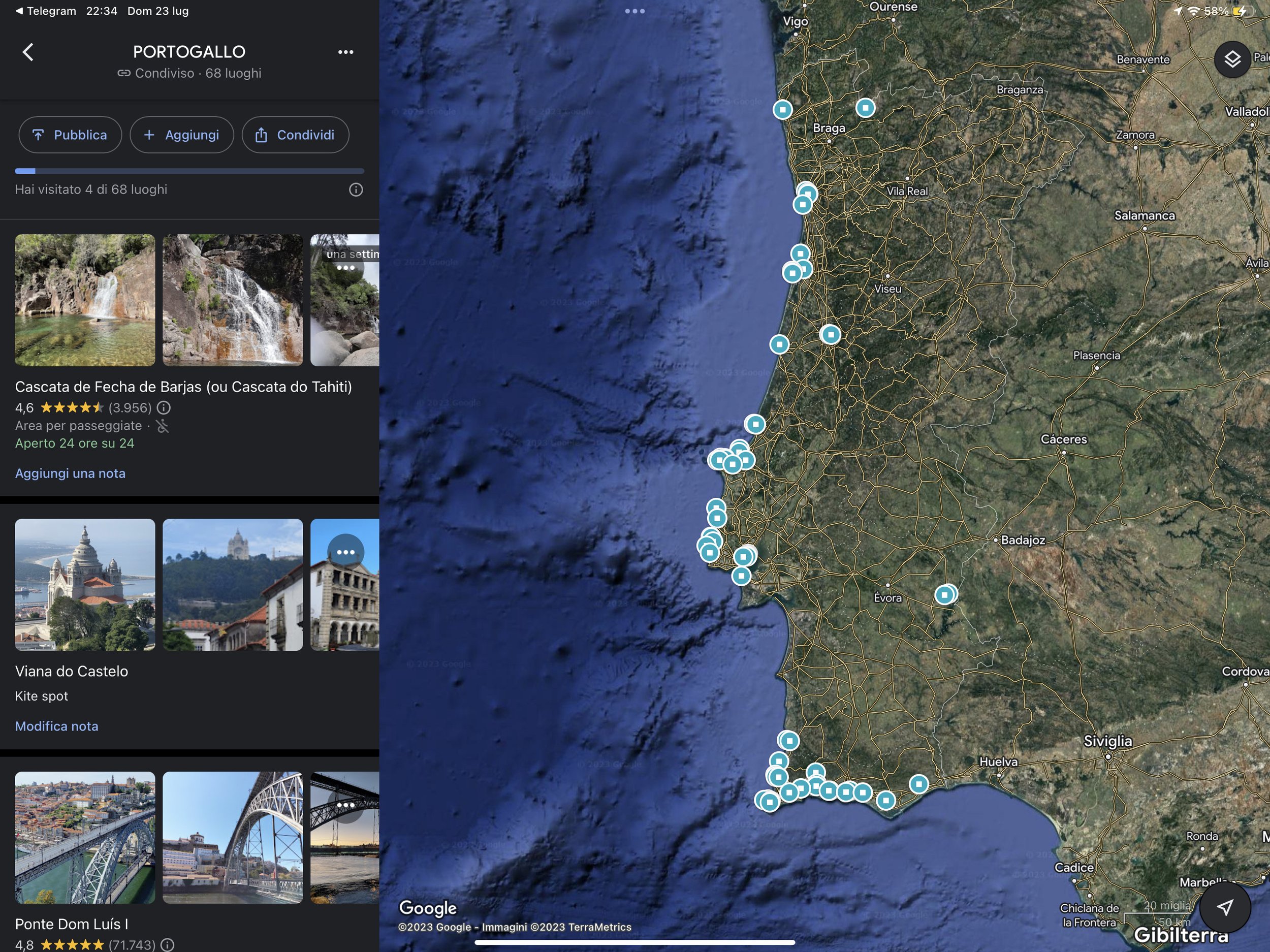Center map on my location arrow button
1270x952 pixels.
tap(1225, 907)
